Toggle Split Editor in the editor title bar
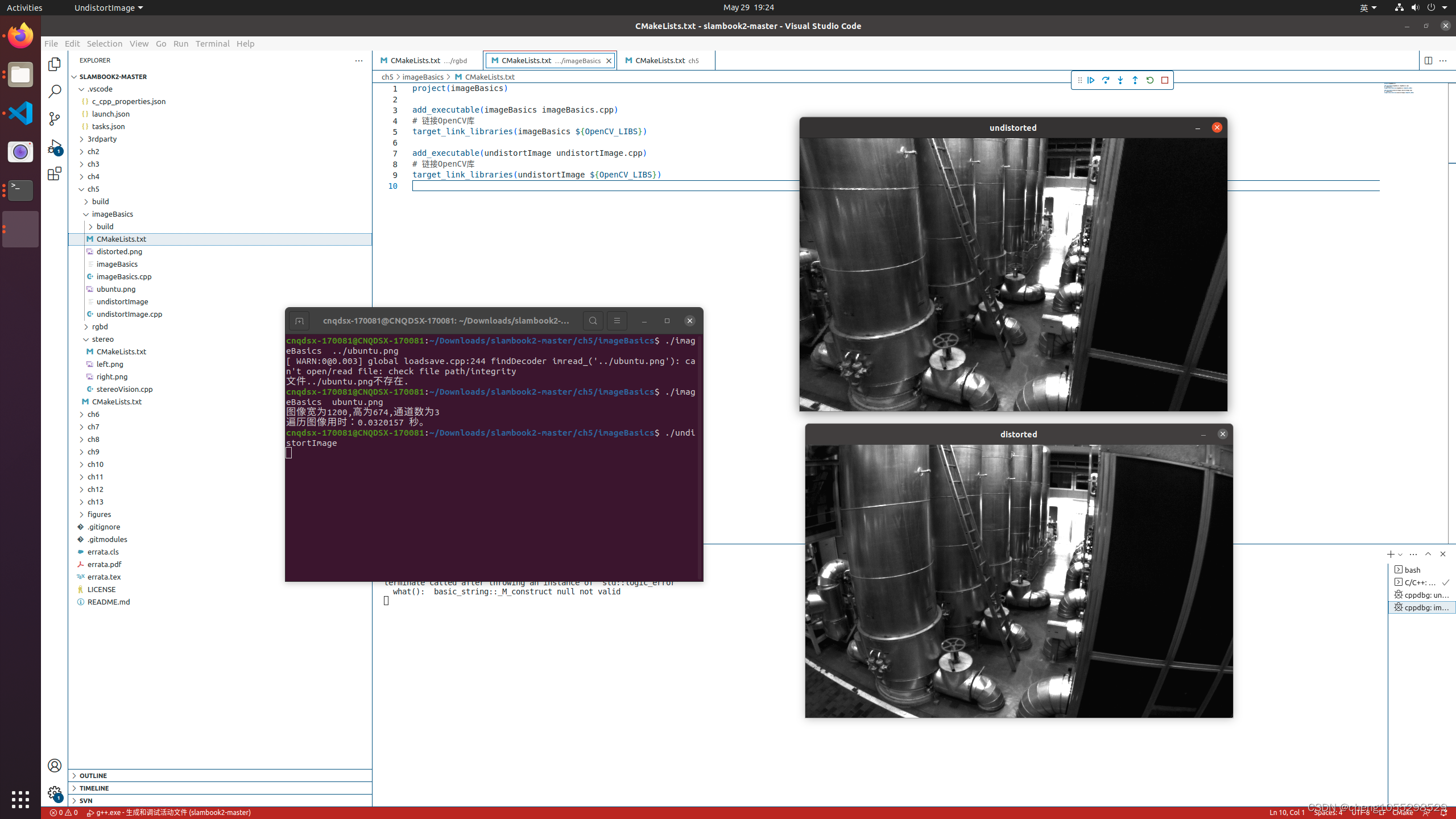 pyautogui.click(x=1429, y=60)
